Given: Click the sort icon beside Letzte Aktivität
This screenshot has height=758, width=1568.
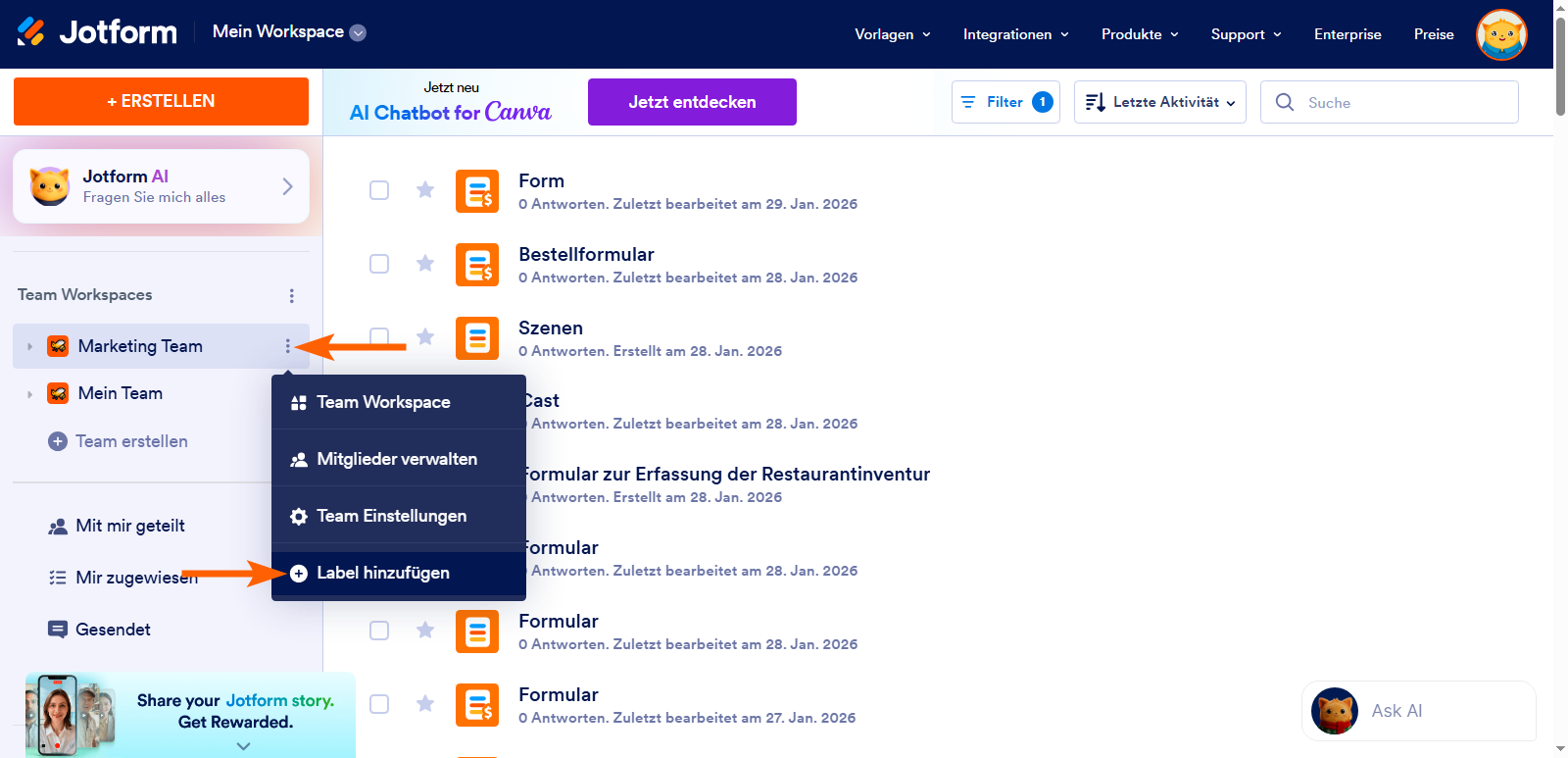Looking at the screenshot, I should tap(1096, 102).
